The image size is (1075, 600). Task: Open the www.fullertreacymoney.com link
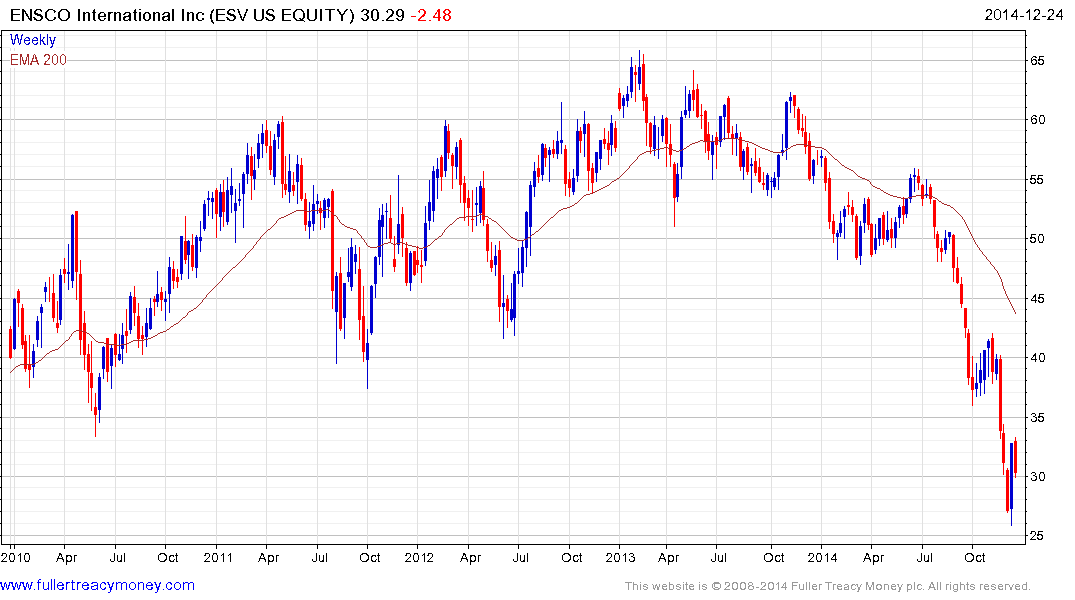coord(97,585)
